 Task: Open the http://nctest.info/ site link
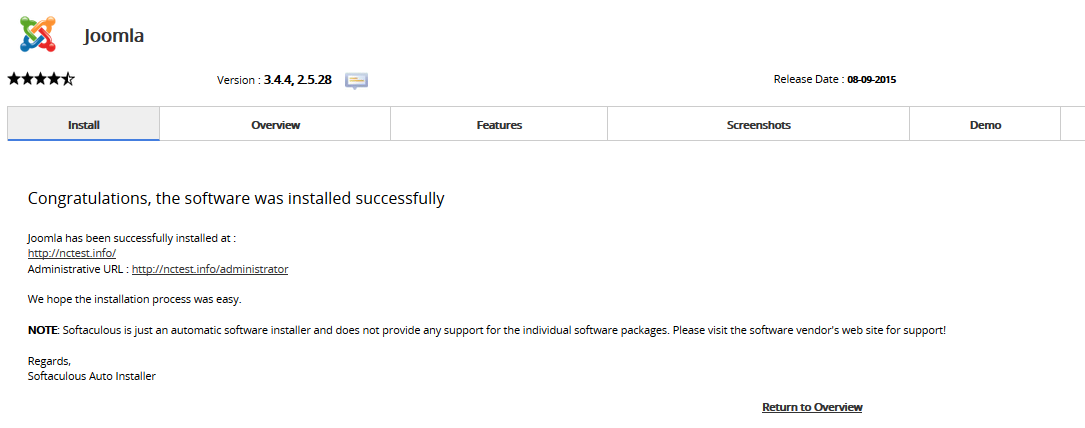pos(72,254)
